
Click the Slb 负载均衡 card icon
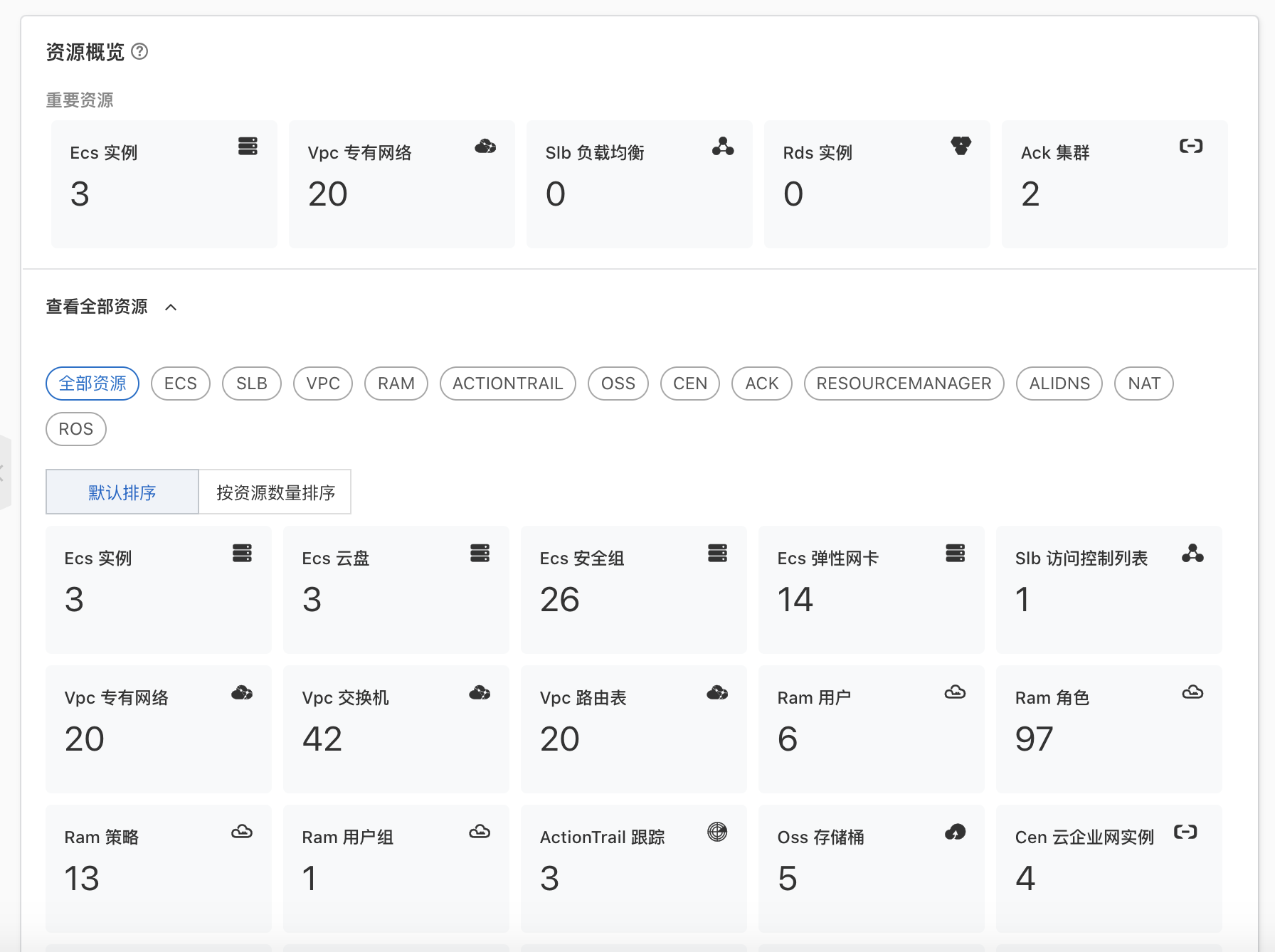pos(723,147)
